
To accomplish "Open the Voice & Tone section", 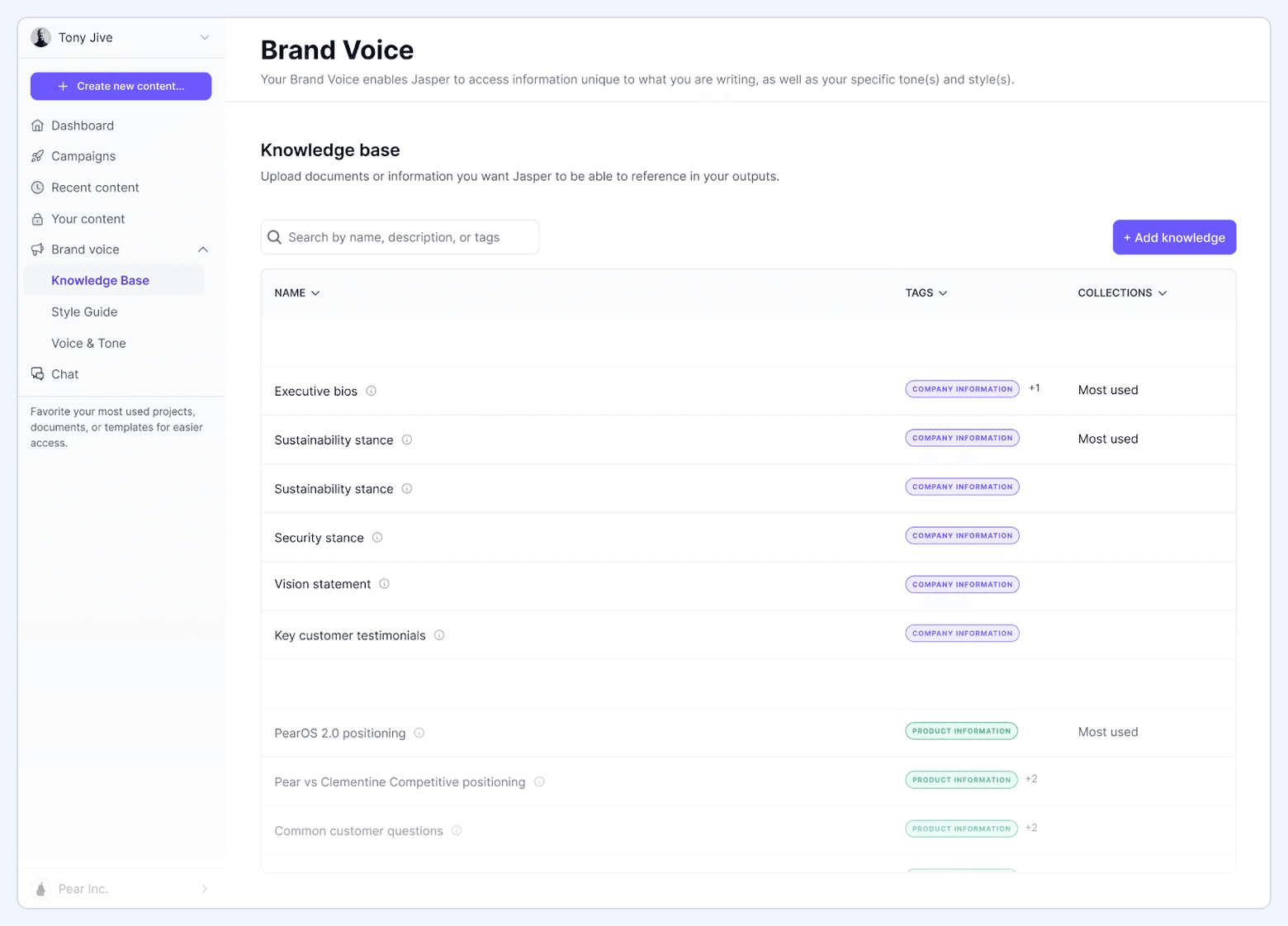I will click(88, 343).
